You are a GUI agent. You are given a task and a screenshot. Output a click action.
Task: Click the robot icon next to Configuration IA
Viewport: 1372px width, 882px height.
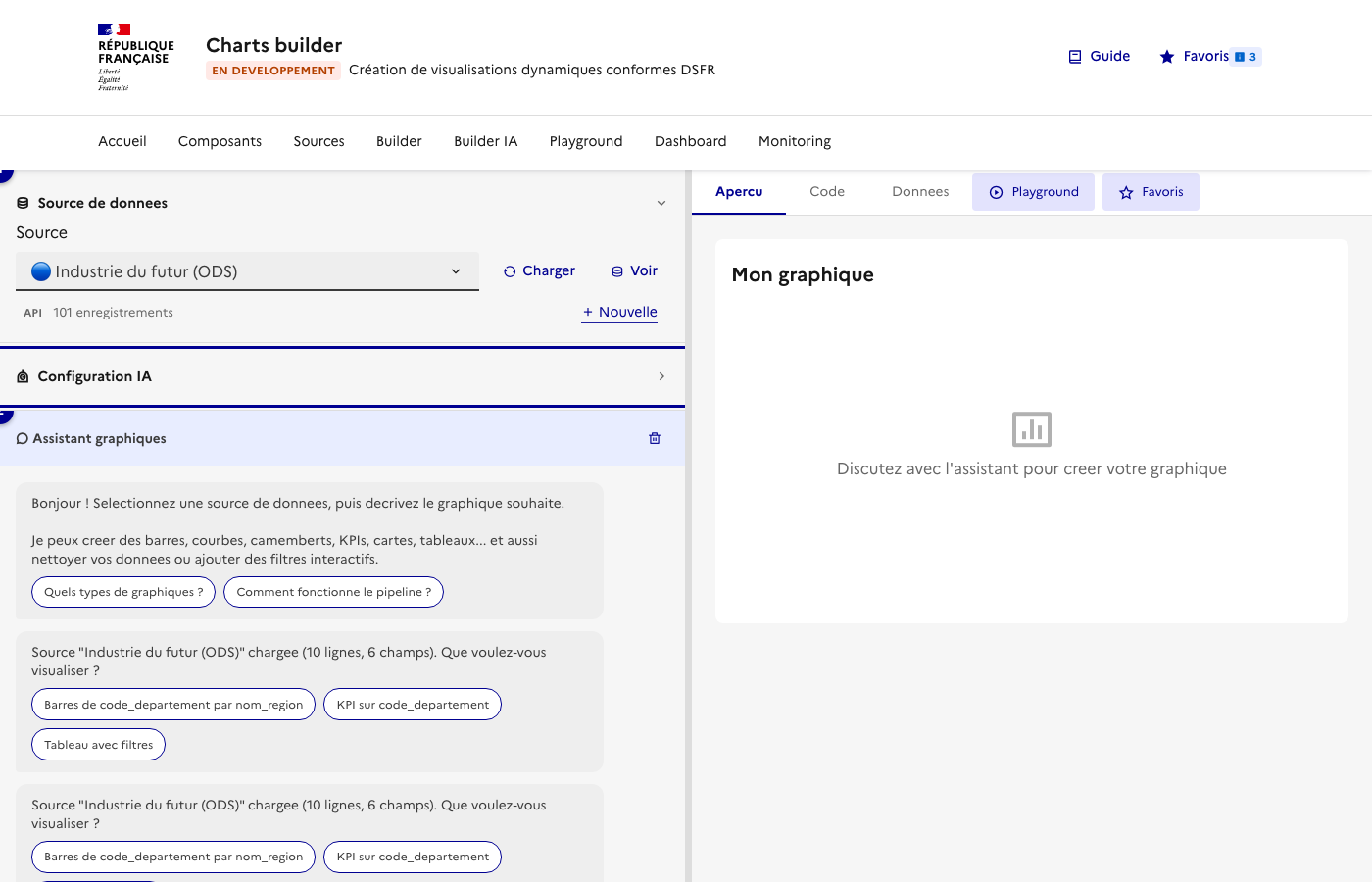click(x=23, y=376)
